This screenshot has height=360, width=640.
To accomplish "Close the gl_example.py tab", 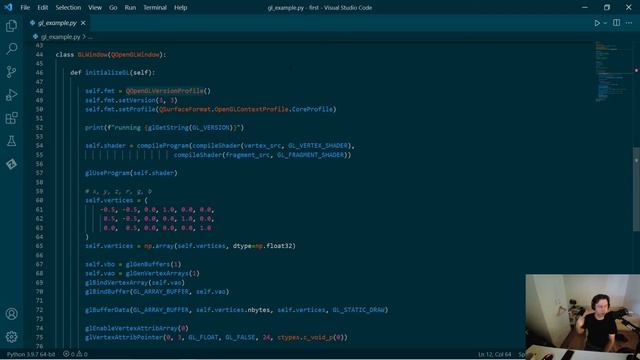I will coord(83,23).
